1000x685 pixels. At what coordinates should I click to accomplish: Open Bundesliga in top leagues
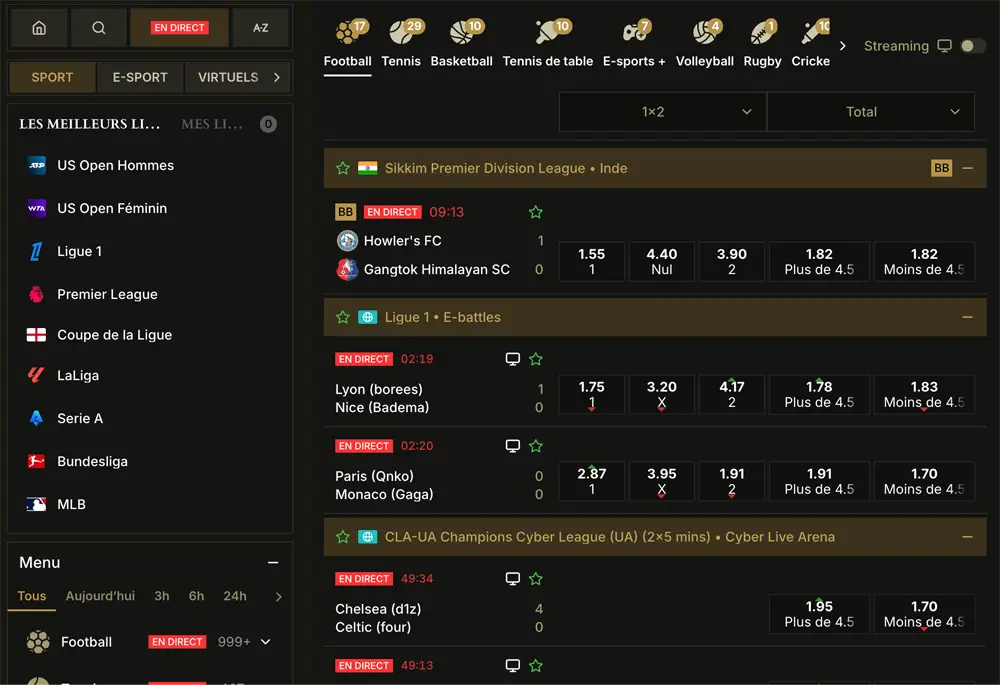[x=92, y=461]
